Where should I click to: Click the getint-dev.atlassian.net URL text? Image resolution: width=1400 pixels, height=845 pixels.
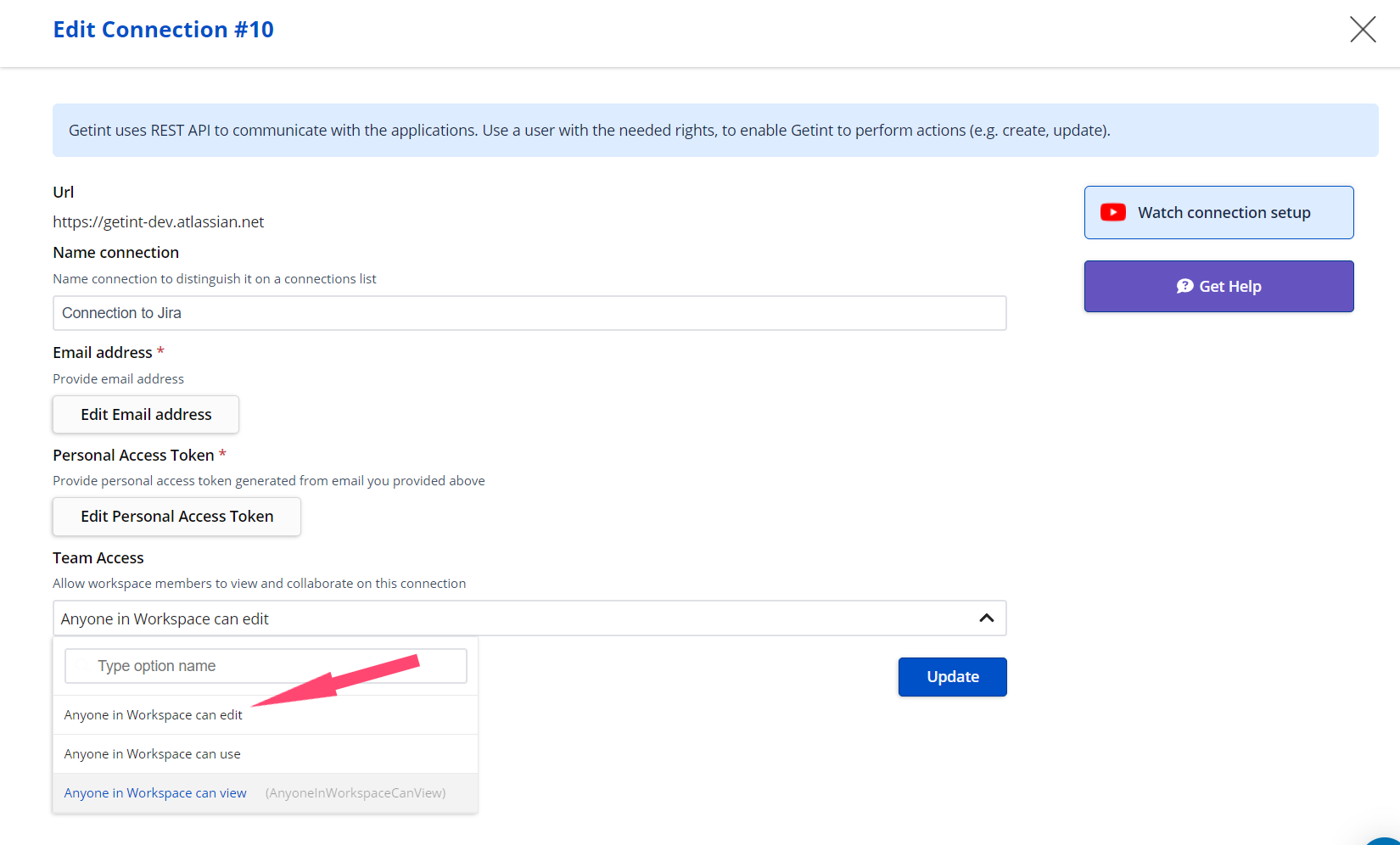[159, 222]
